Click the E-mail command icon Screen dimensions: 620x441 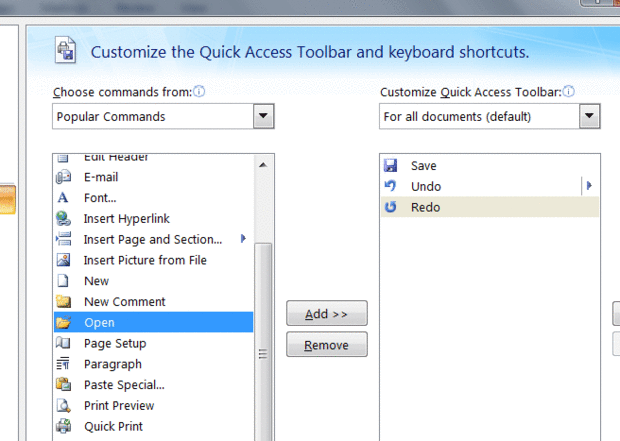coord(64,177)
